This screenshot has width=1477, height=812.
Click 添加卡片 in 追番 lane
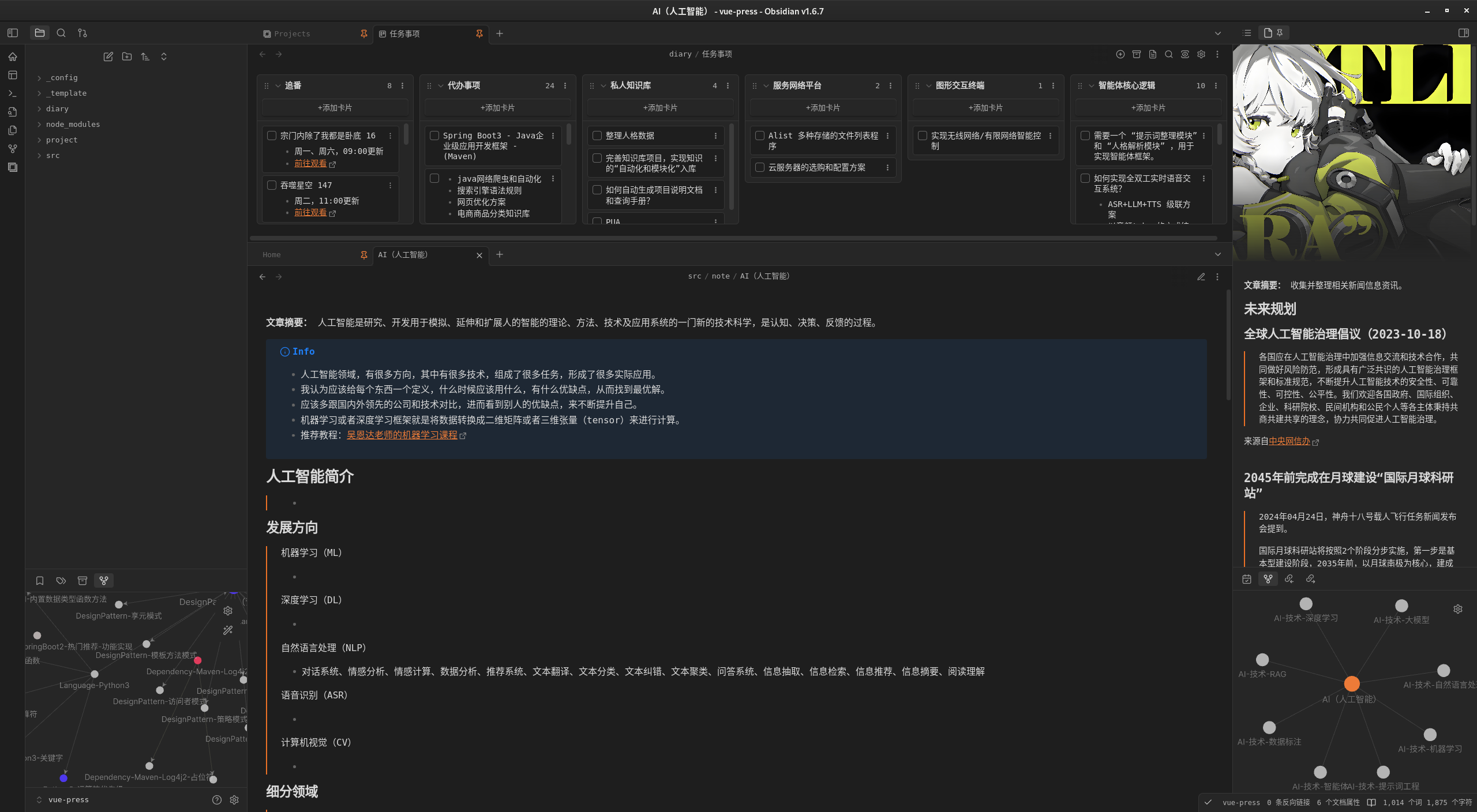point(335,108)
